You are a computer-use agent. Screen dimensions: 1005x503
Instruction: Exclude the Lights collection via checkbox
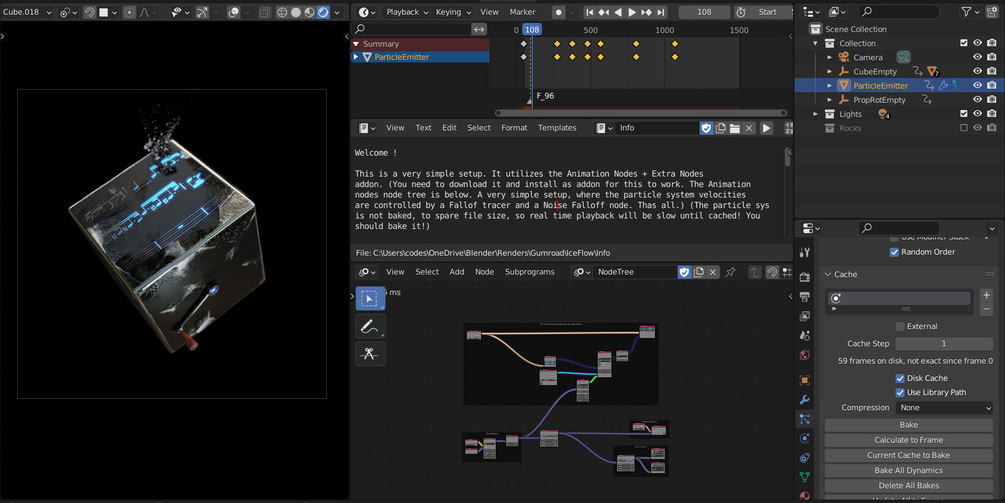coord(963,113)
